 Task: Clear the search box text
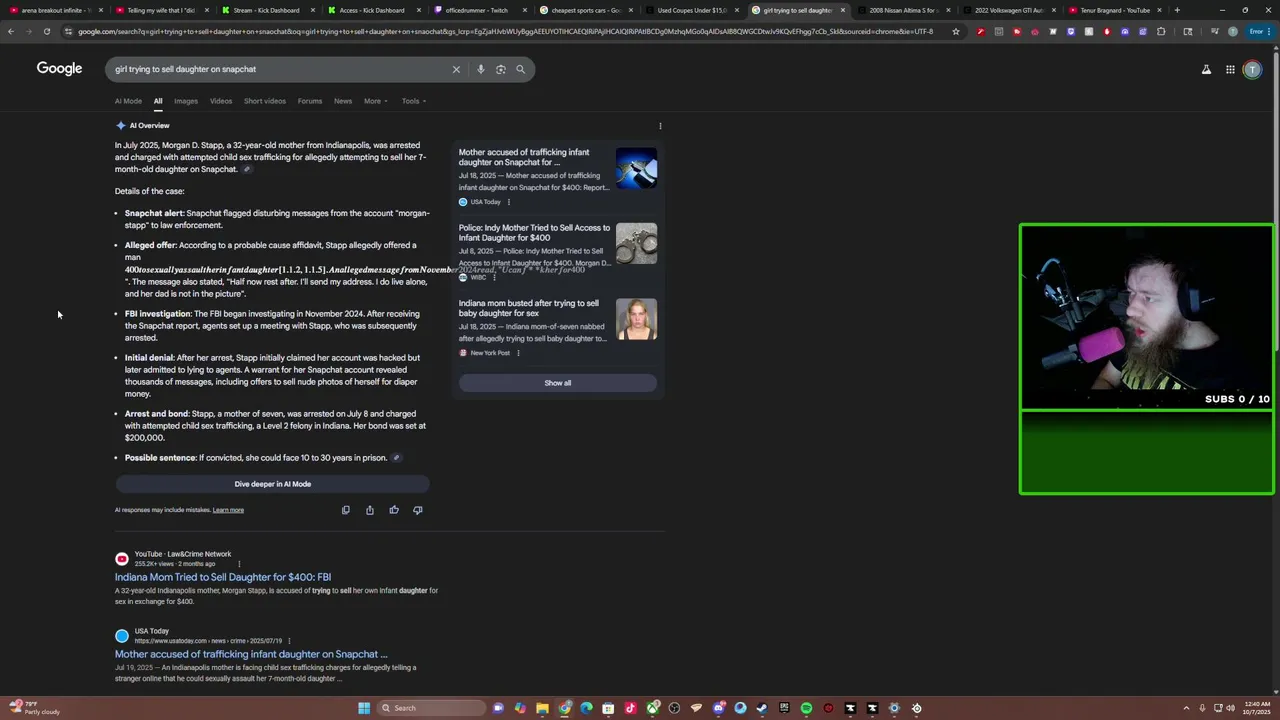click(456, 69)
